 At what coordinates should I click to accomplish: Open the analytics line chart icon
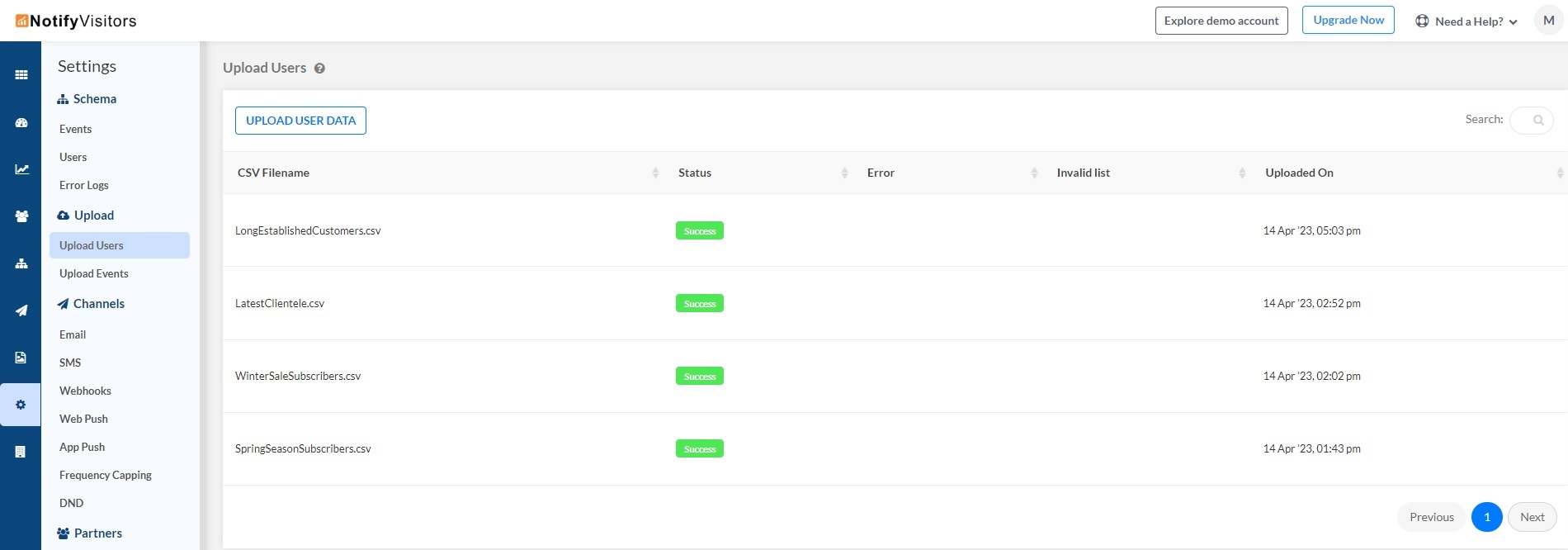click(21, 169)
